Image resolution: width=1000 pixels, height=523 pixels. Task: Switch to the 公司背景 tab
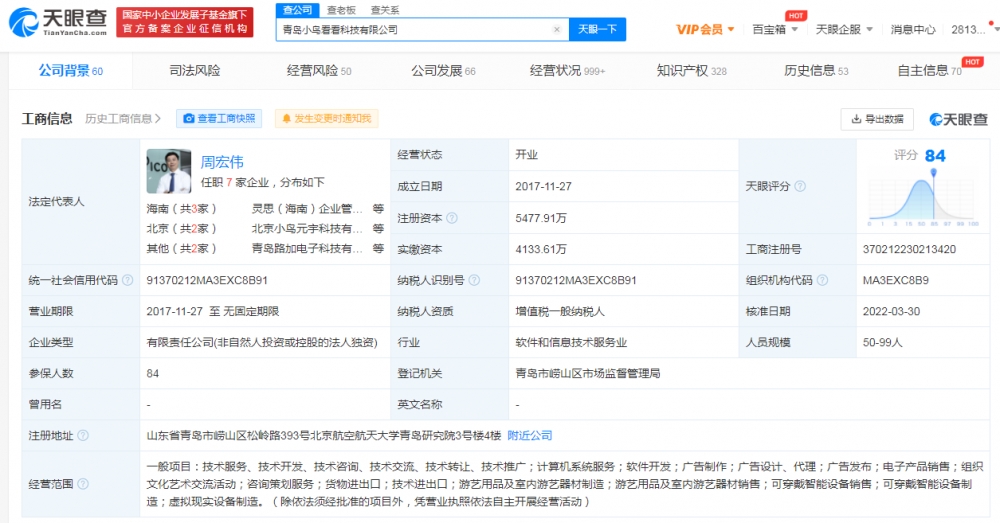(x=70, y=70)
